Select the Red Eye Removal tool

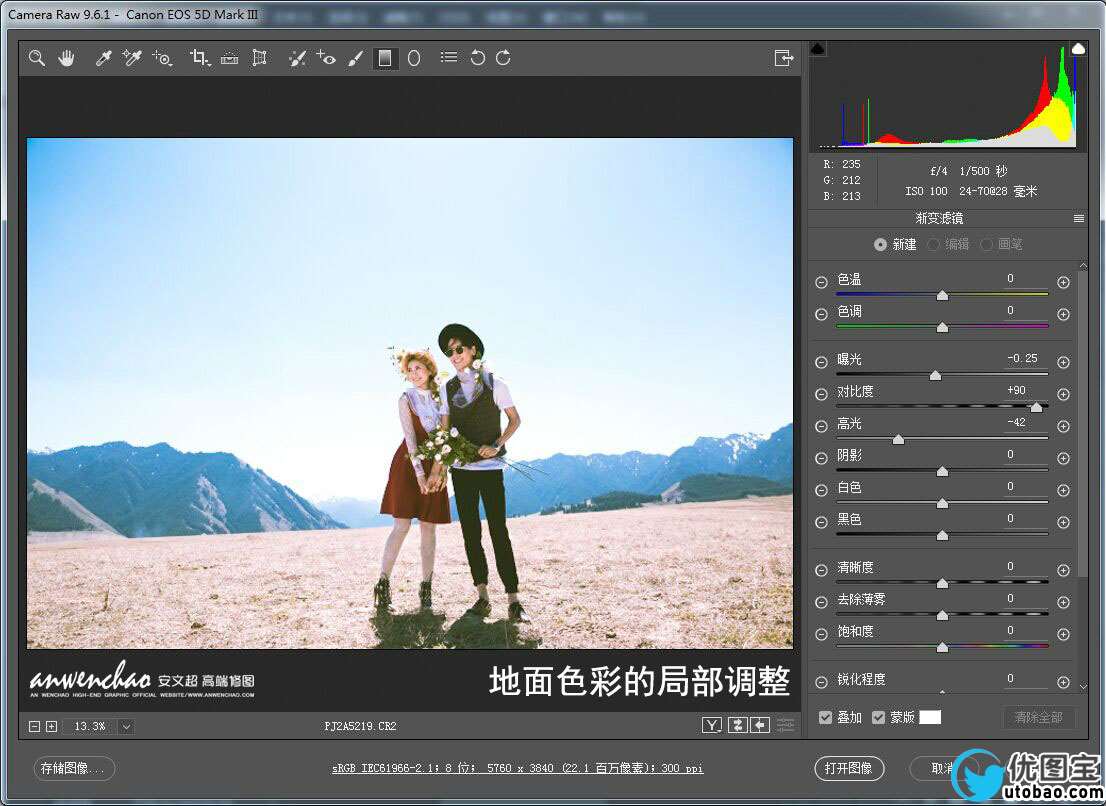(326, 59)
